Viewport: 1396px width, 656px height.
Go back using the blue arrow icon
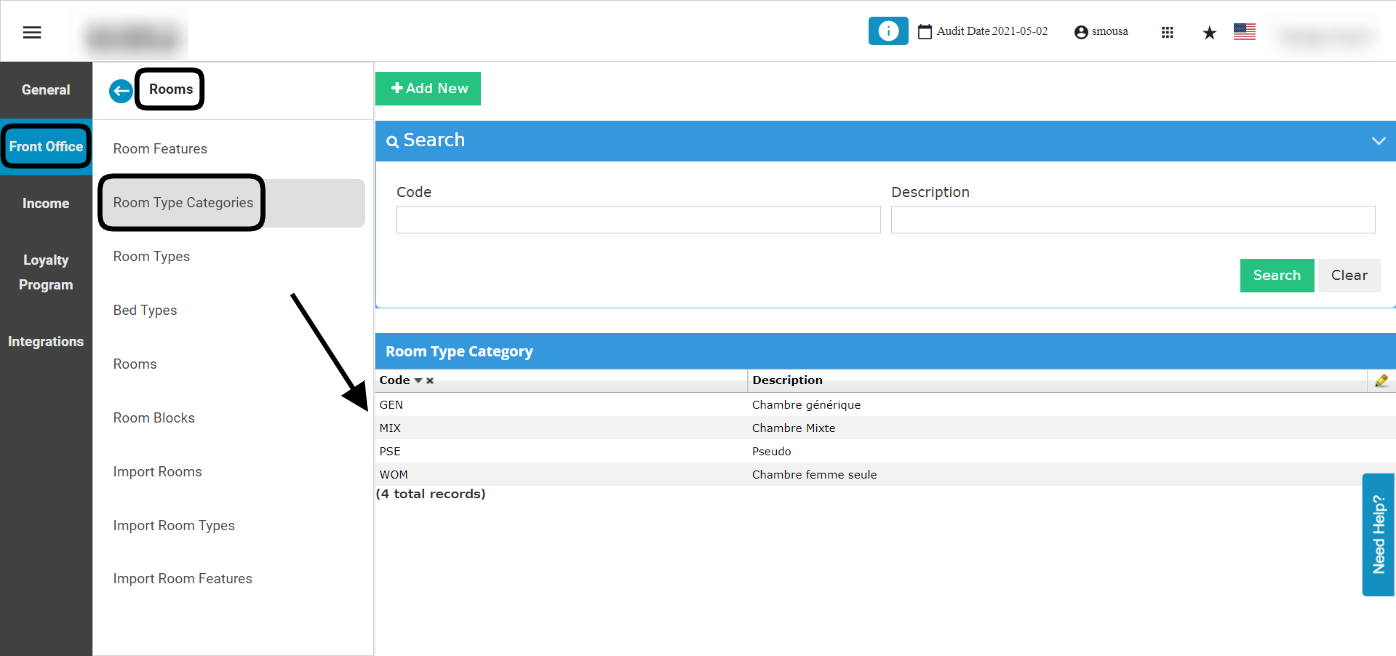point(121,91)
